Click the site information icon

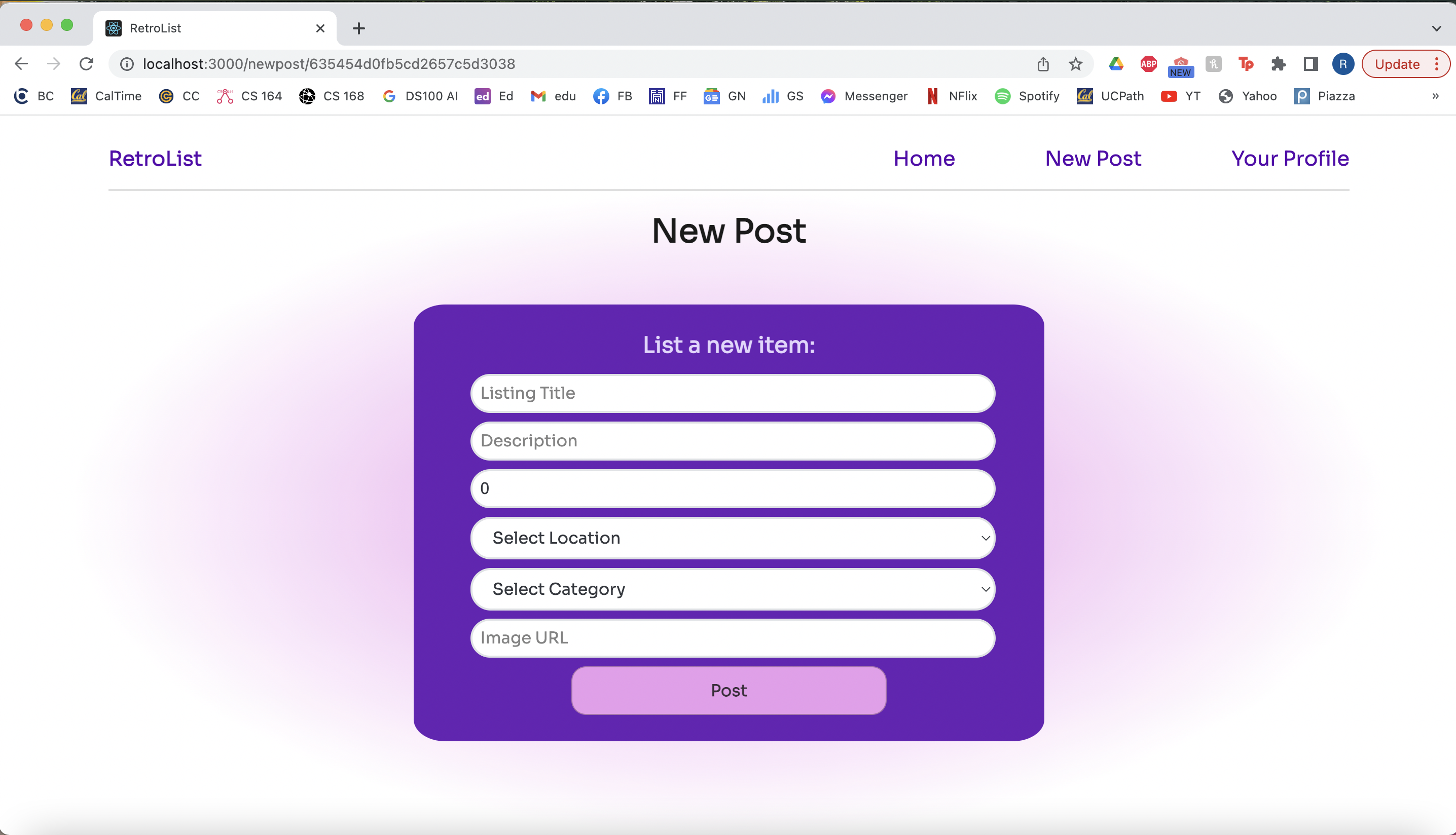click(x=127, y=64)
